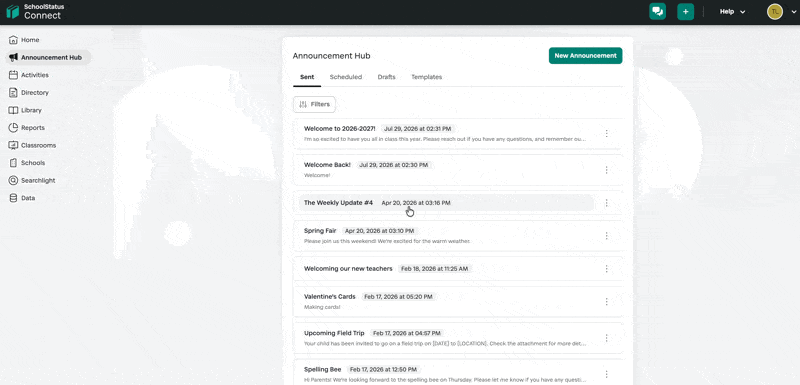Click the Home sidebar icon
Viewport: 800px width, 385px height.
(13, 40)
